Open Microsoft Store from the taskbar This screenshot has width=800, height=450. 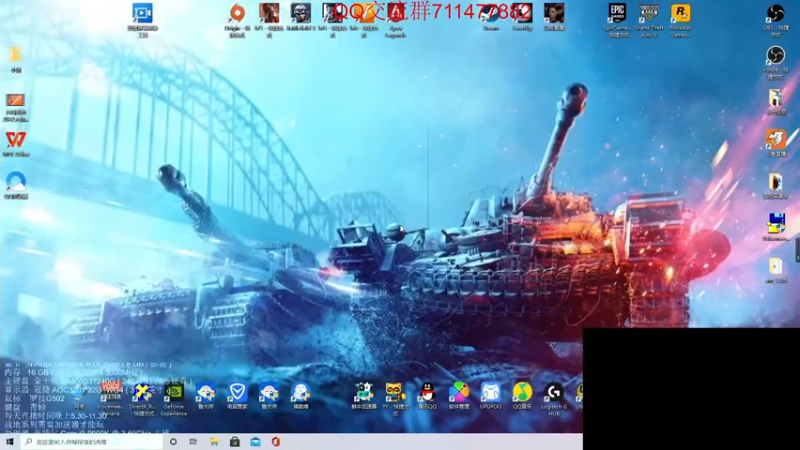pyautogui.click(x=235, y=442)
